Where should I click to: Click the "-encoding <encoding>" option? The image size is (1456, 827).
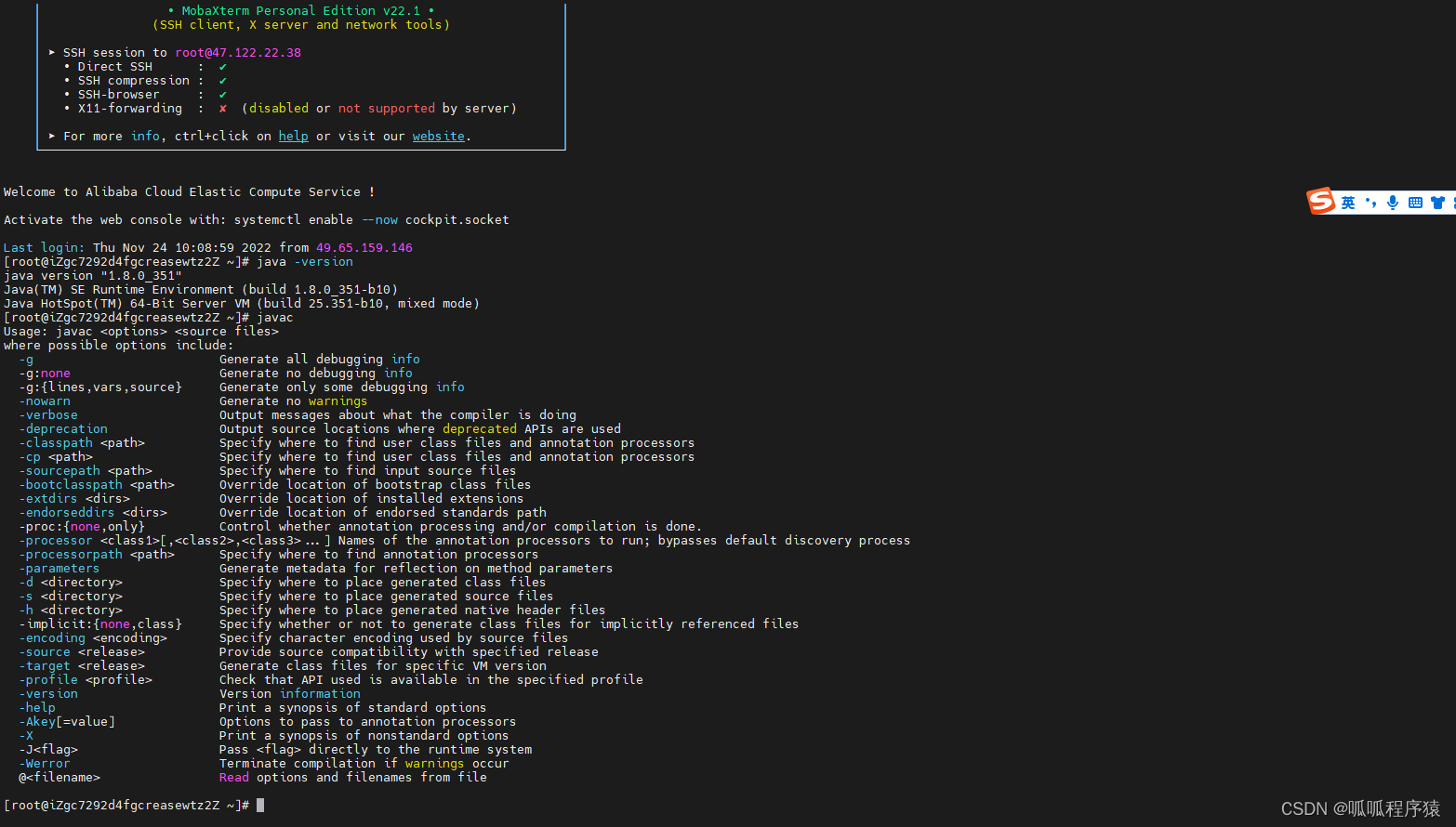tap(93, 638)
